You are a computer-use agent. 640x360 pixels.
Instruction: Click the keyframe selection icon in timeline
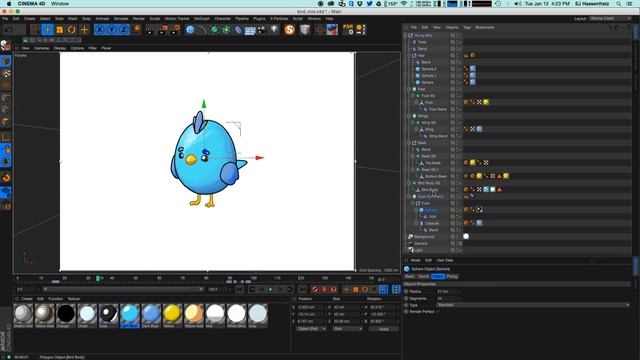[334, 289]
